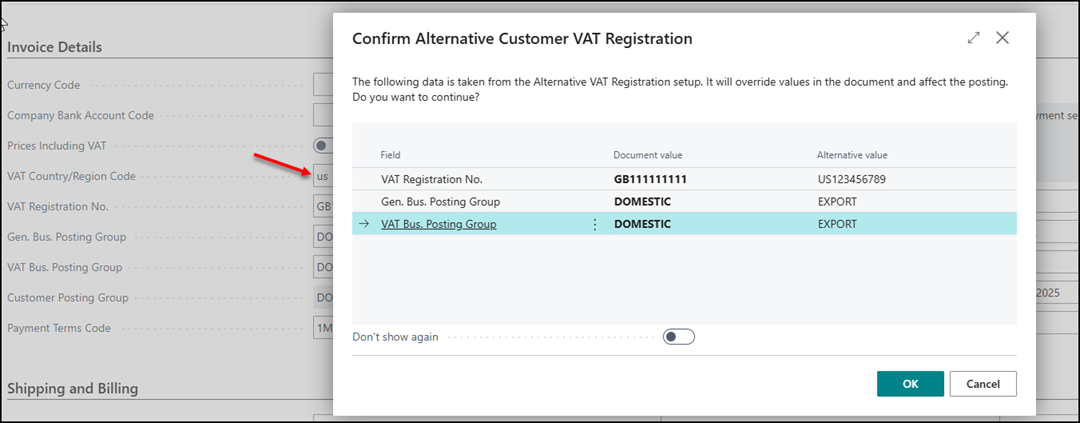Click the row selector arrow on highlighted row

[364, 224]
